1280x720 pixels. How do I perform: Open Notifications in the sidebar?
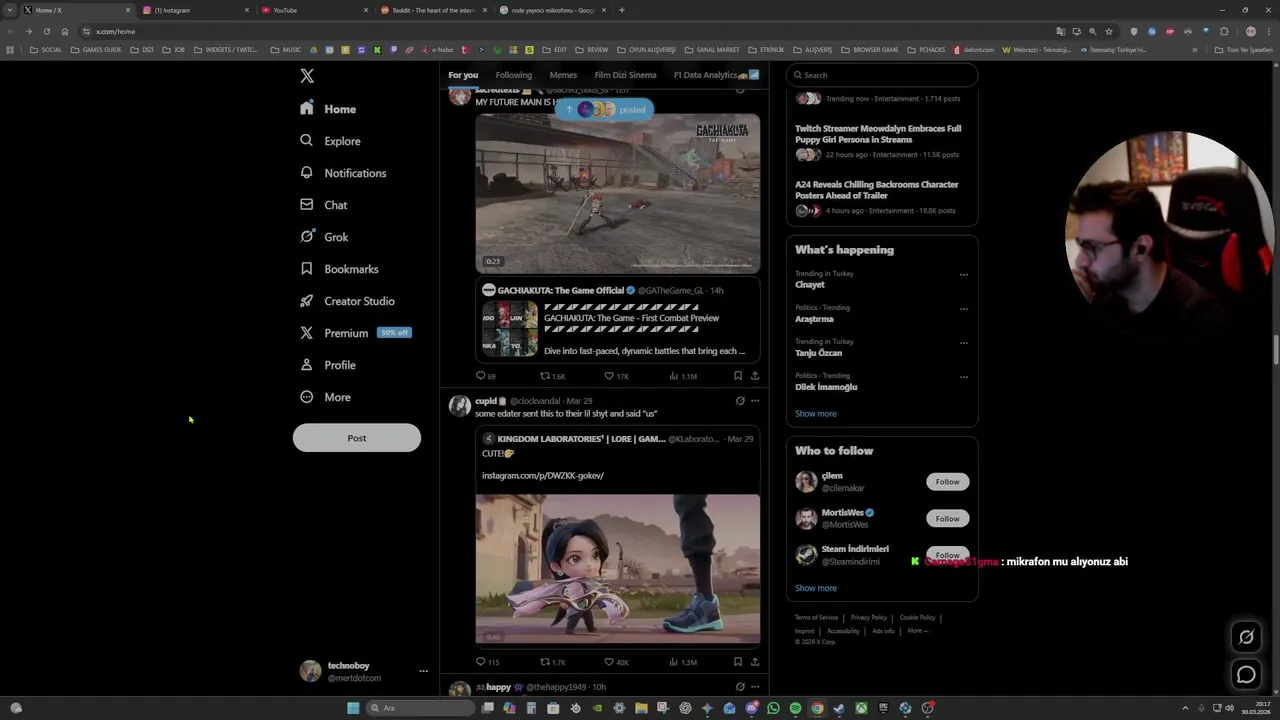pyautogui.click(x=343, y=173)
